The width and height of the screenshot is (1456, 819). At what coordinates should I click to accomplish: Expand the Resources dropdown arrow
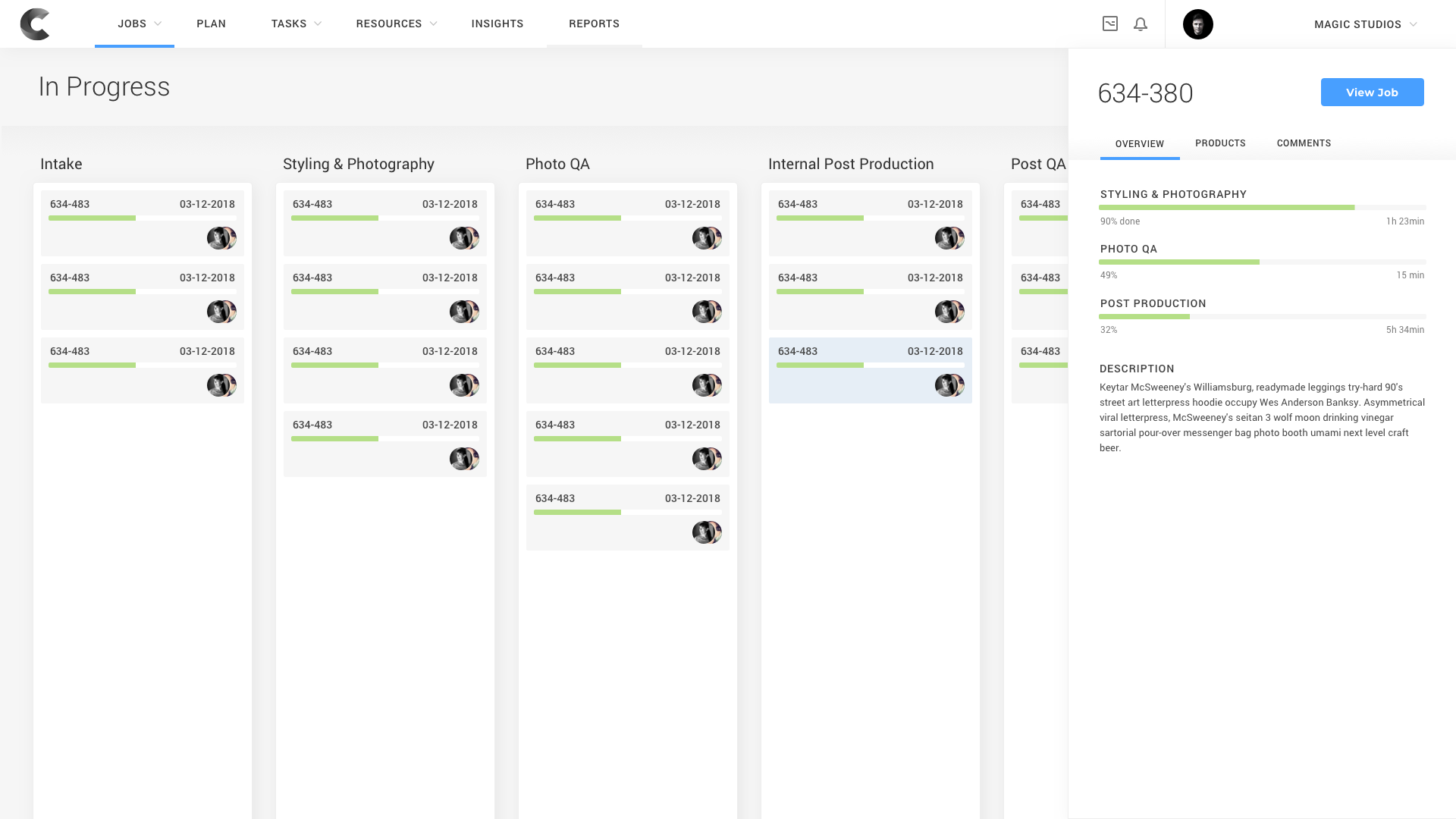[x=433, y=24]
